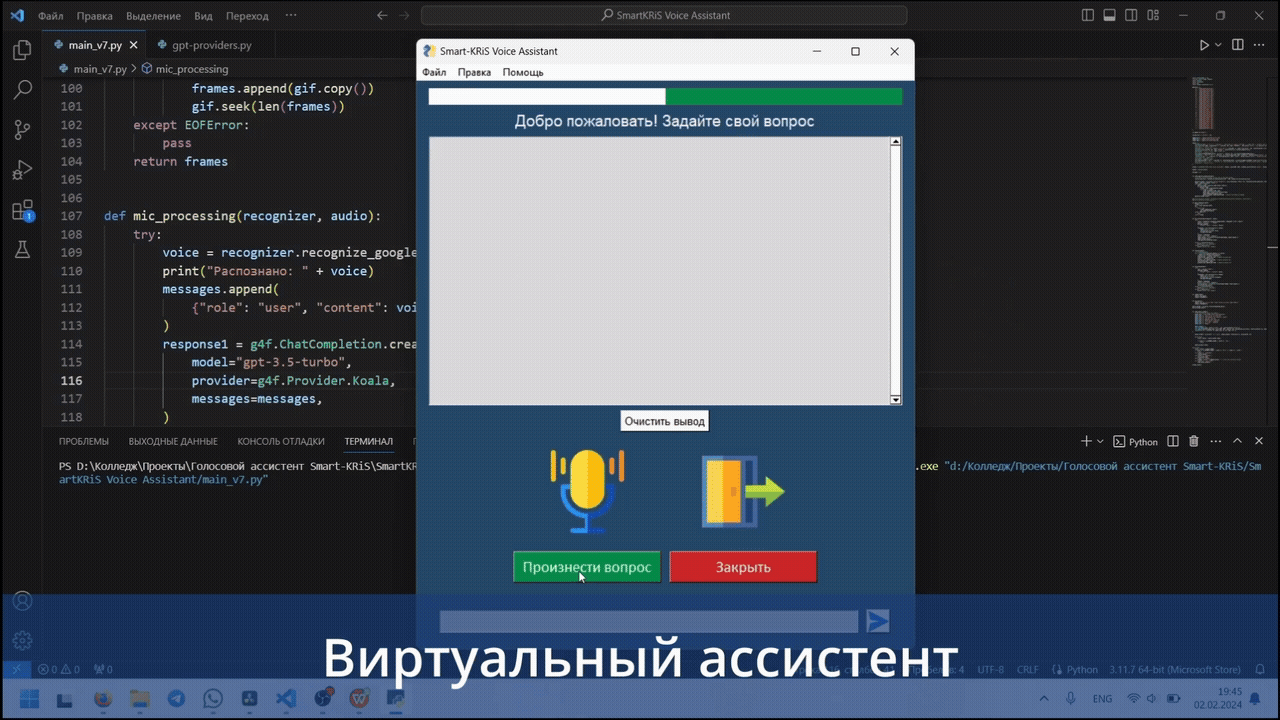Toggle the secondary side bar layout icon
Screen dimensions: 1280x720
[x=1132, y=15]
